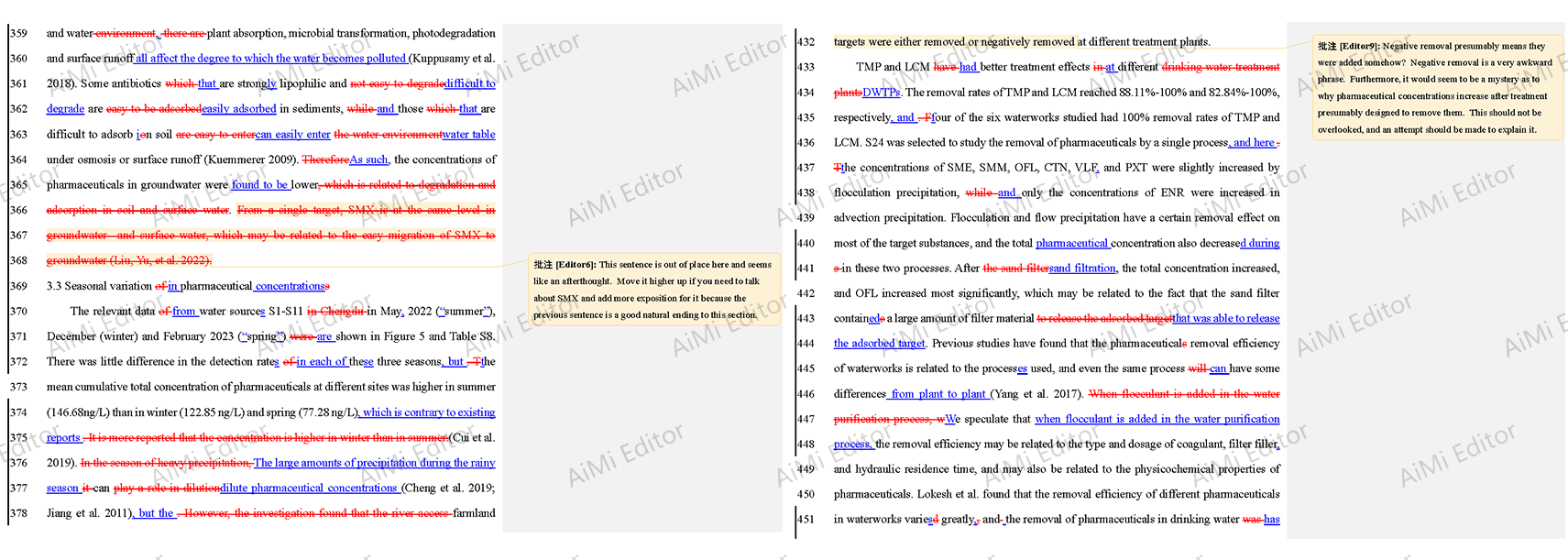Select line number 359

pyautogui.click(x=19, y=33)
